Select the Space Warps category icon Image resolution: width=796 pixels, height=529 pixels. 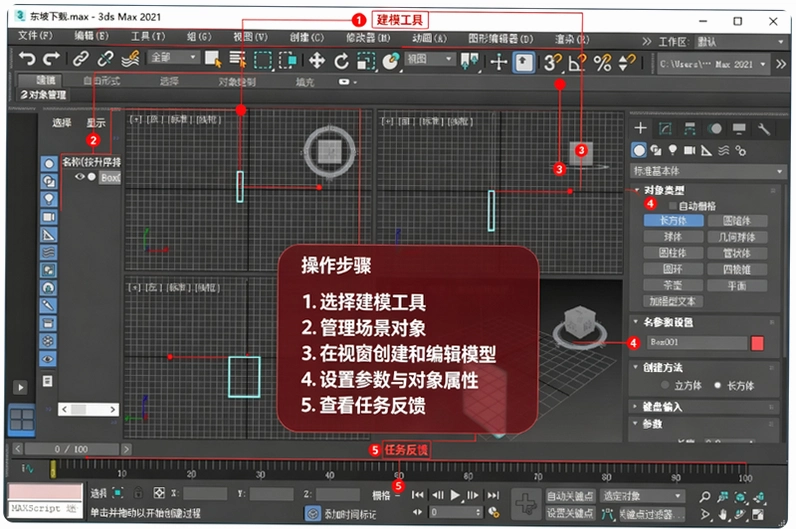[x=724, y=150]
